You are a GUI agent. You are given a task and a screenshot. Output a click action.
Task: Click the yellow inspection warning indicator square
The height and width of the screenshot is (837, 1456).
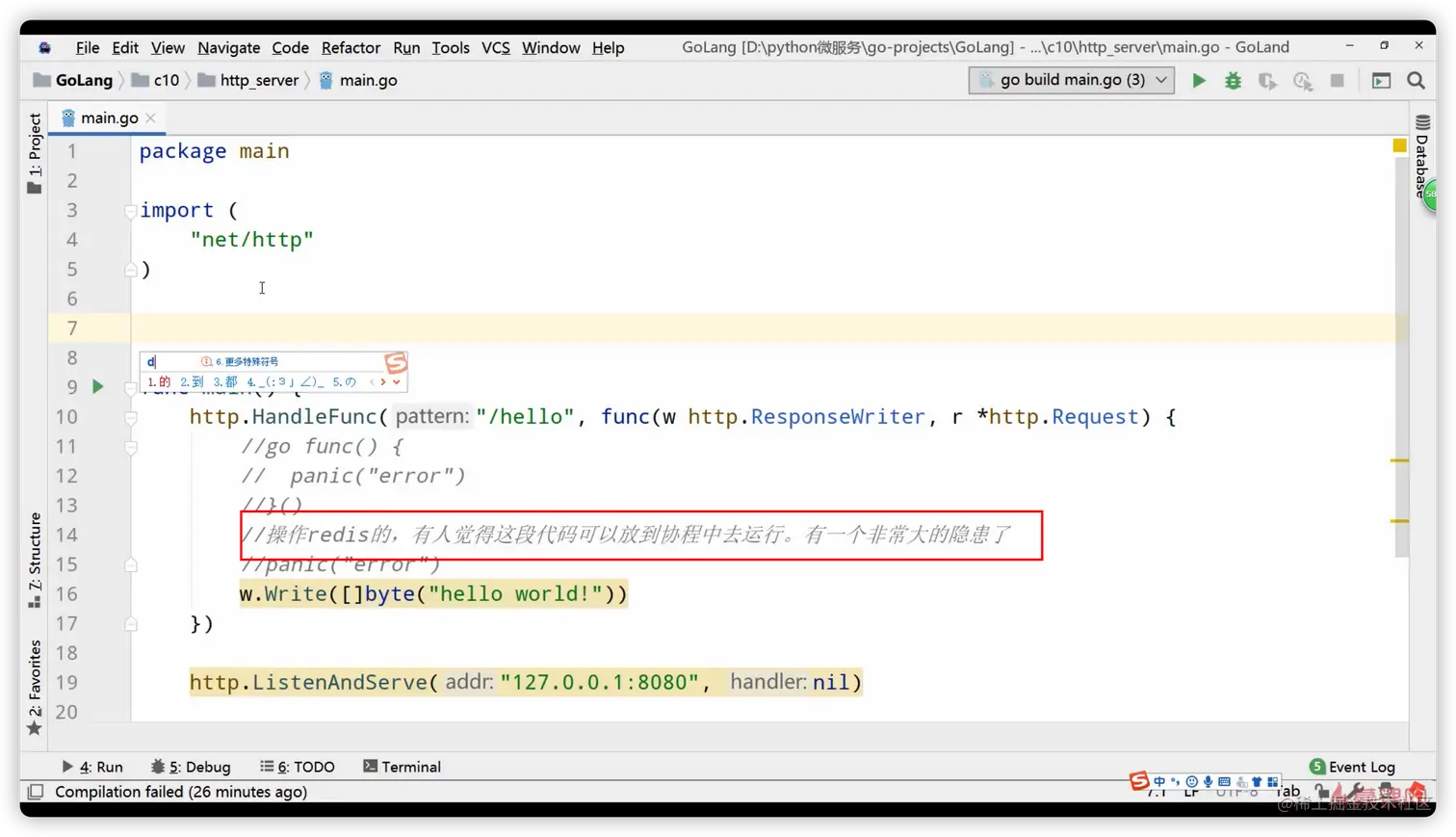point(1400,145)
